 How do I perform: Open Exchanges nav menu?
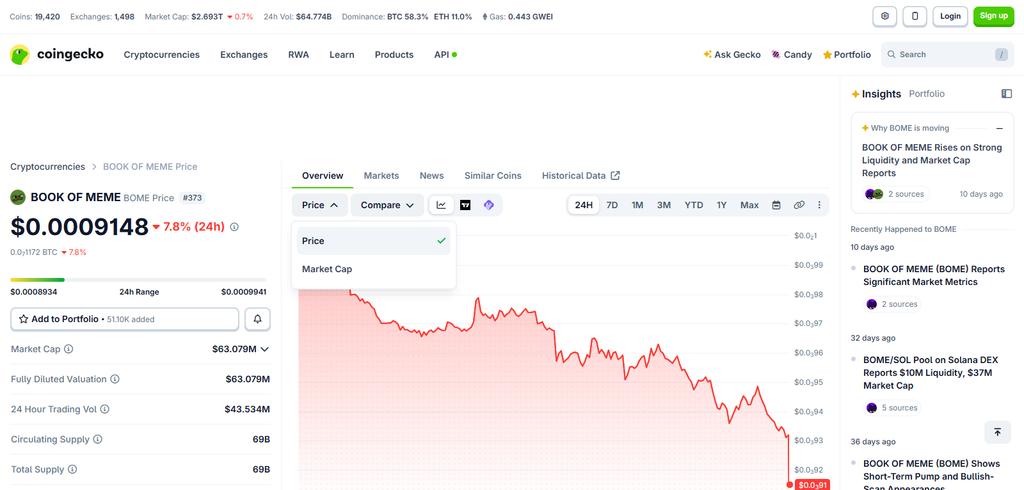pyautogui.click(x=244, y=55)
